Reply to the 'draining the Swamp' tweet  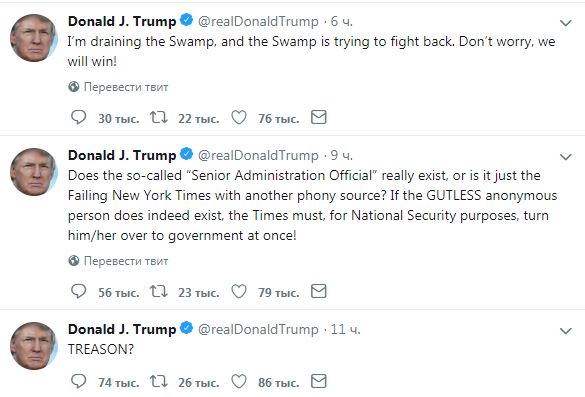pos(78,118)
